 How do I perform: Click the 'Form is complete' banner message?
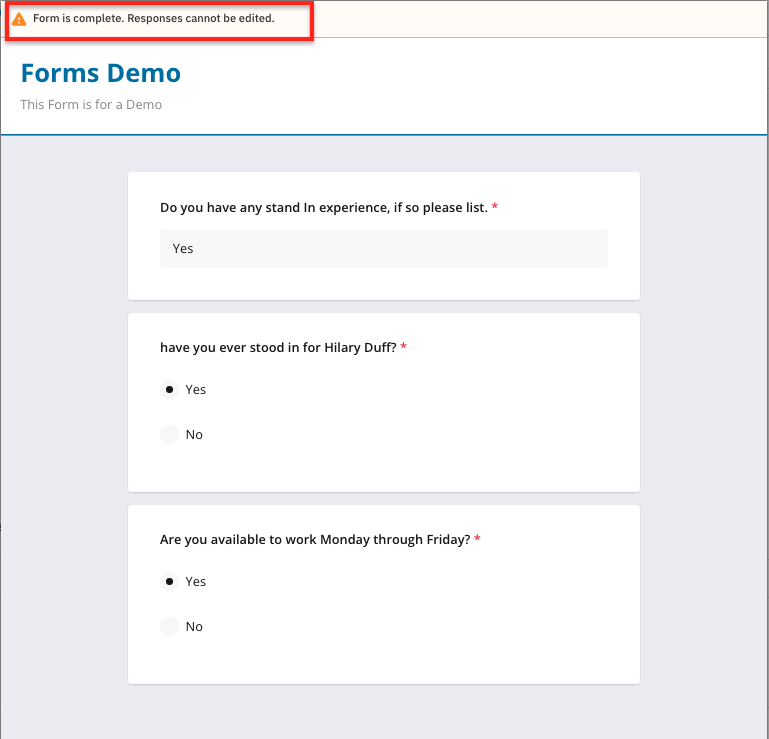click(153, 19)
